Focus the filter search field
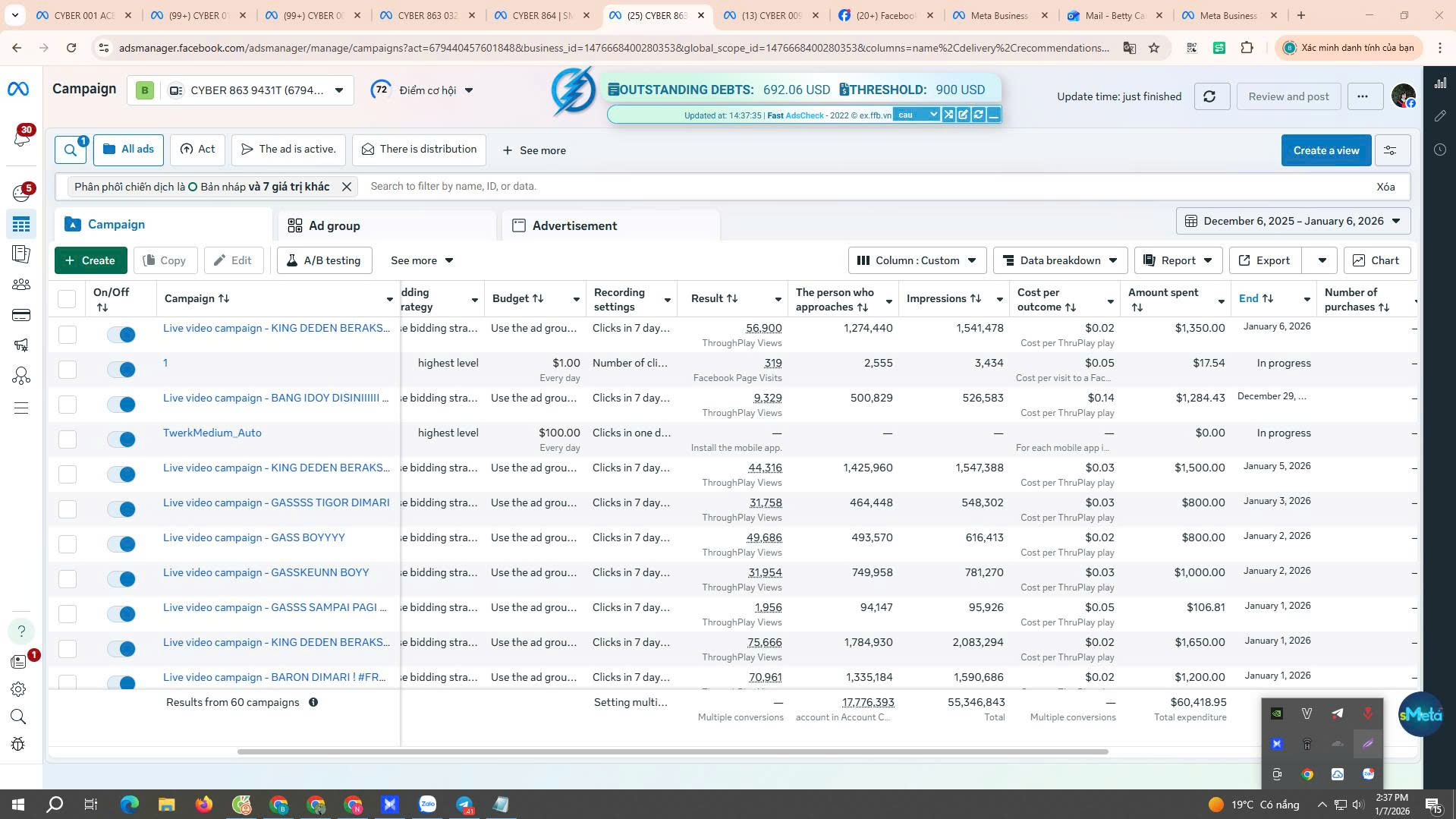1456x819 pixels. 865,187
